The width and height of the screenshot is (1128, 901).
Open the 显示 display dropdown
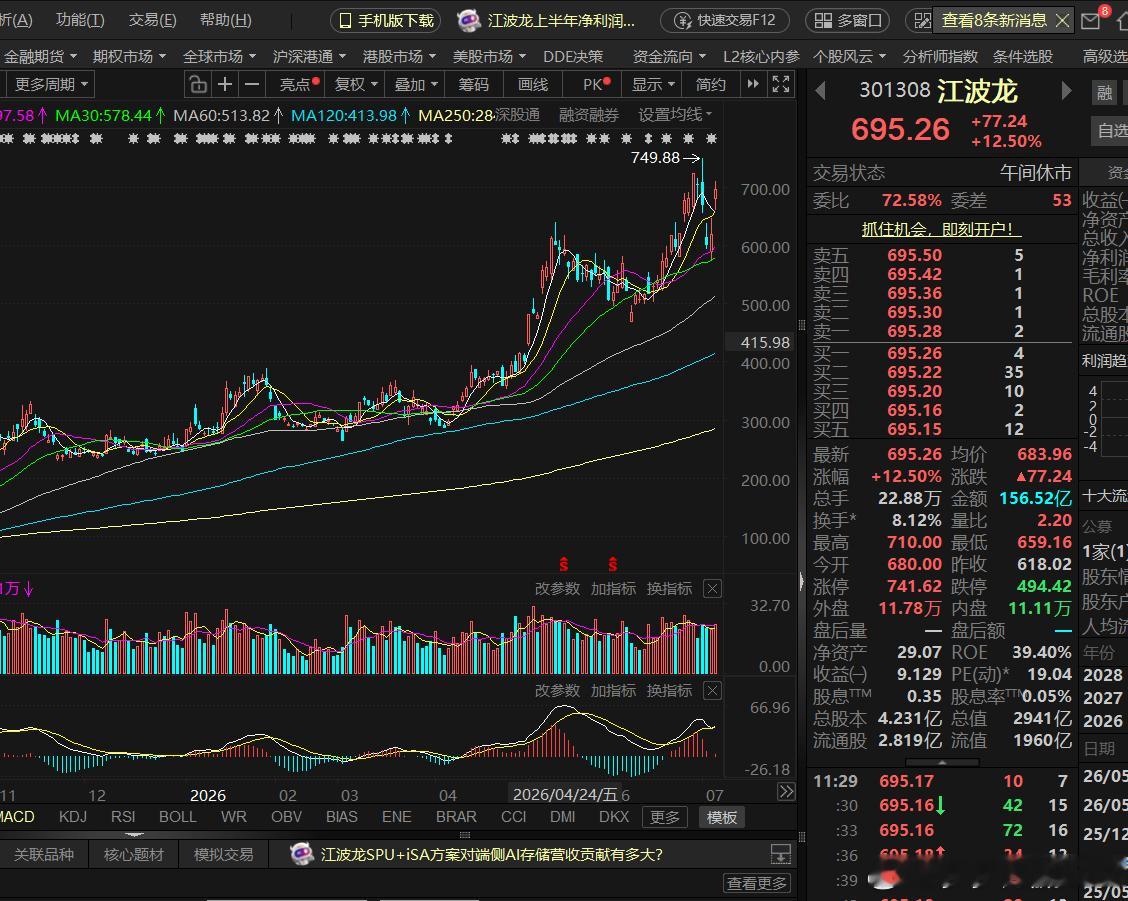(653, 85)
